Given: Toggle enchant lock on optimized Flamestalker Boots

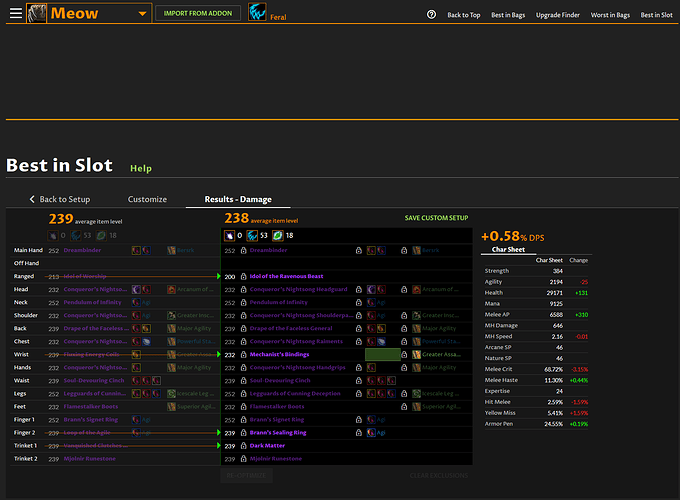Looking at the screenshot, I should pos(404,406).
